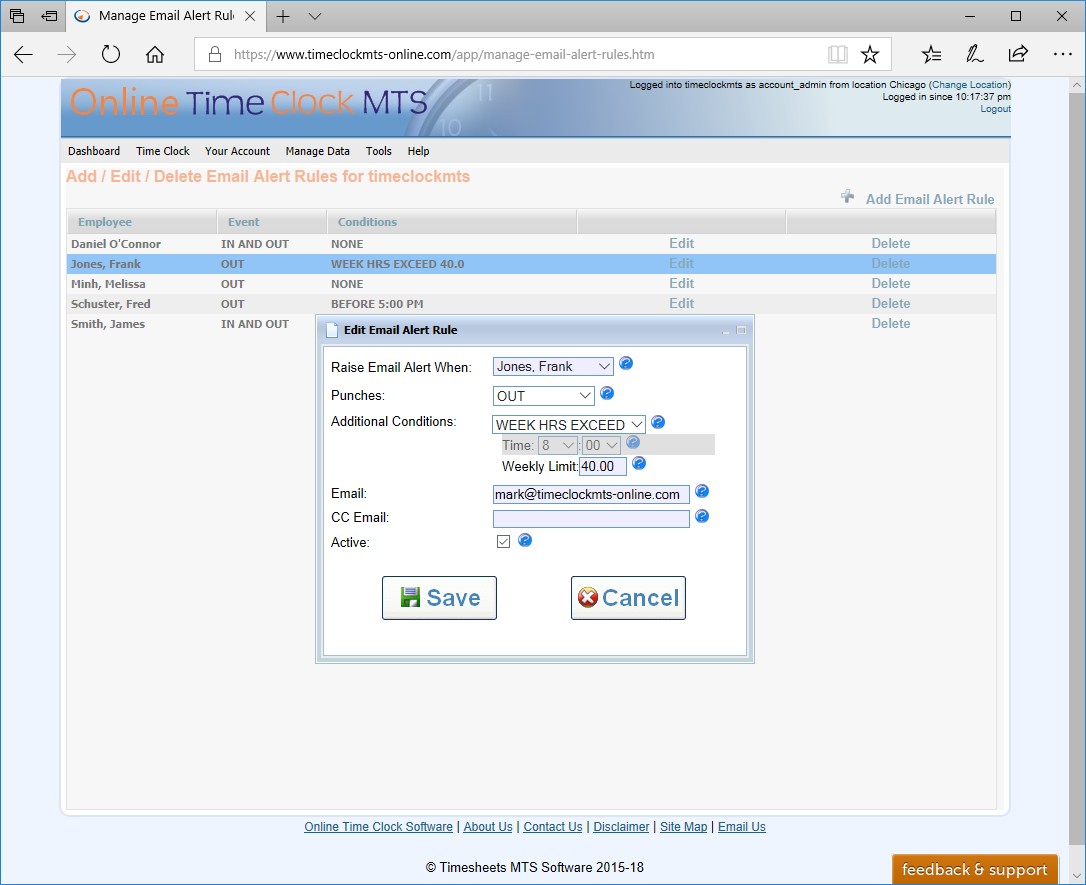Maximize the Edit Email Alert Rule dialog
The width and height of the screenshot is (1086, 885).
(740, 330)
